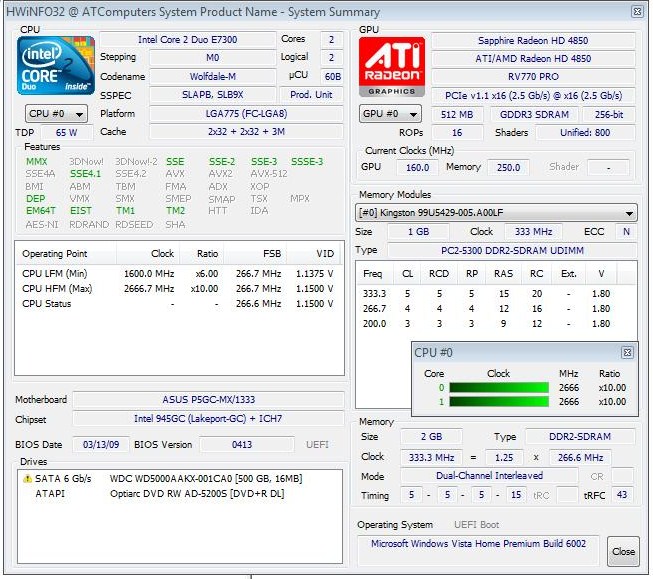Open the CPU #0 selector dropdown
The height and width of the screenshot is (579, 653).
[x=55, y=114]
